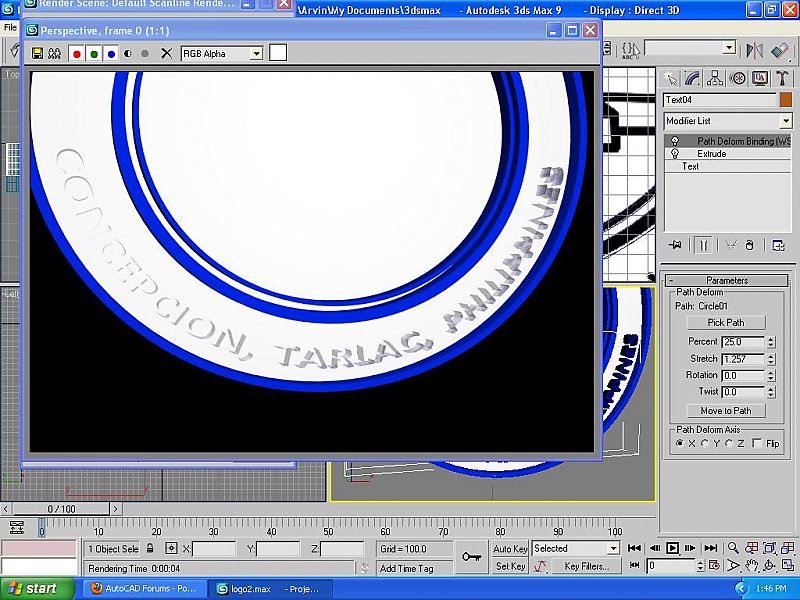Go to the end frame
The height and width of the screenshot is (600, 800).
tap(710, 548)
